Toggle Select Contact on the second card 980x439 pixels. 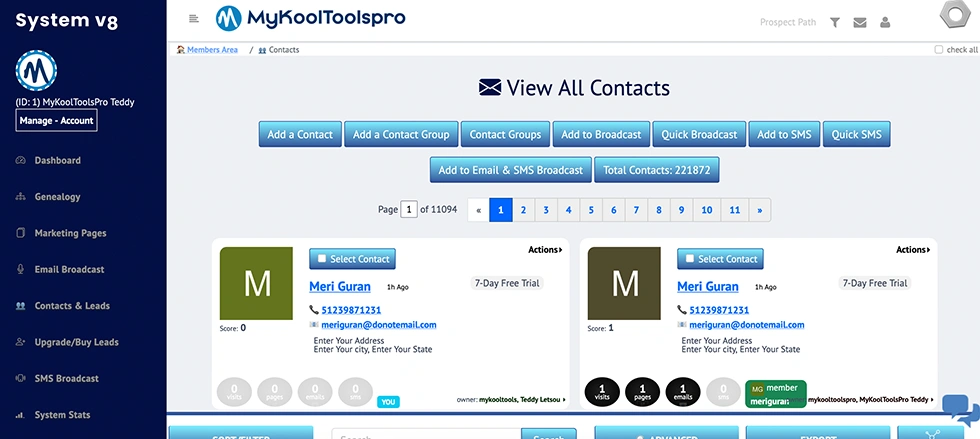click(720, 259)
